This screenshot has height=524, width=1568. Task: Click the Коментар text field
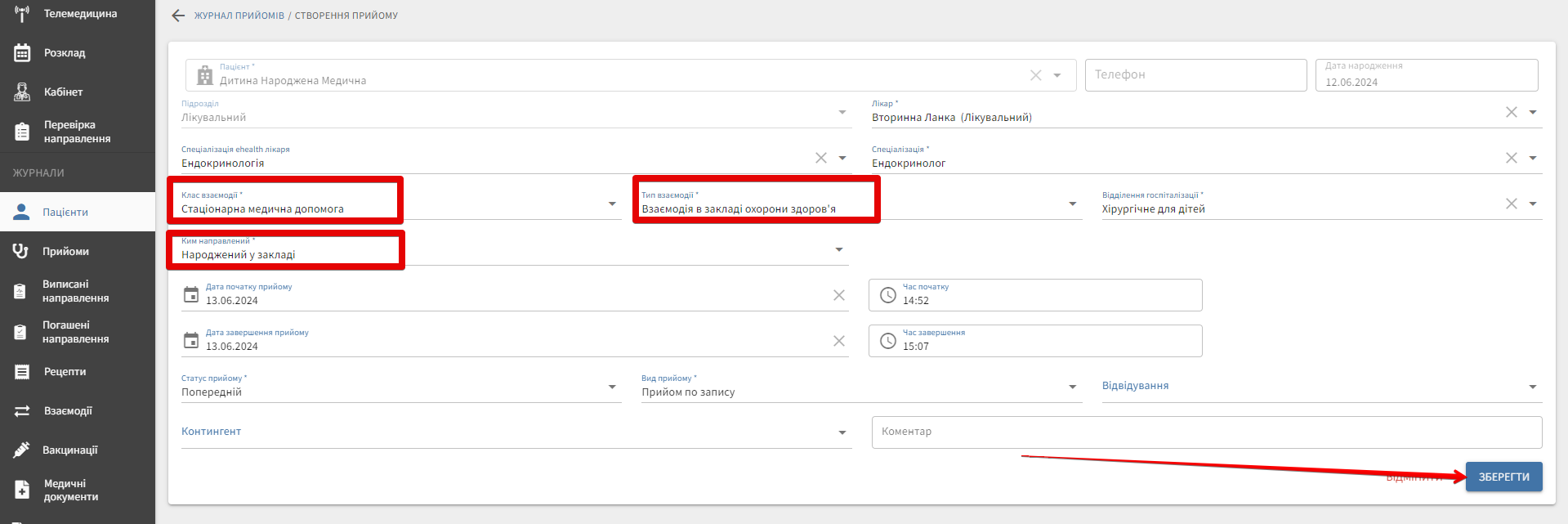(x=1207, y=432)
